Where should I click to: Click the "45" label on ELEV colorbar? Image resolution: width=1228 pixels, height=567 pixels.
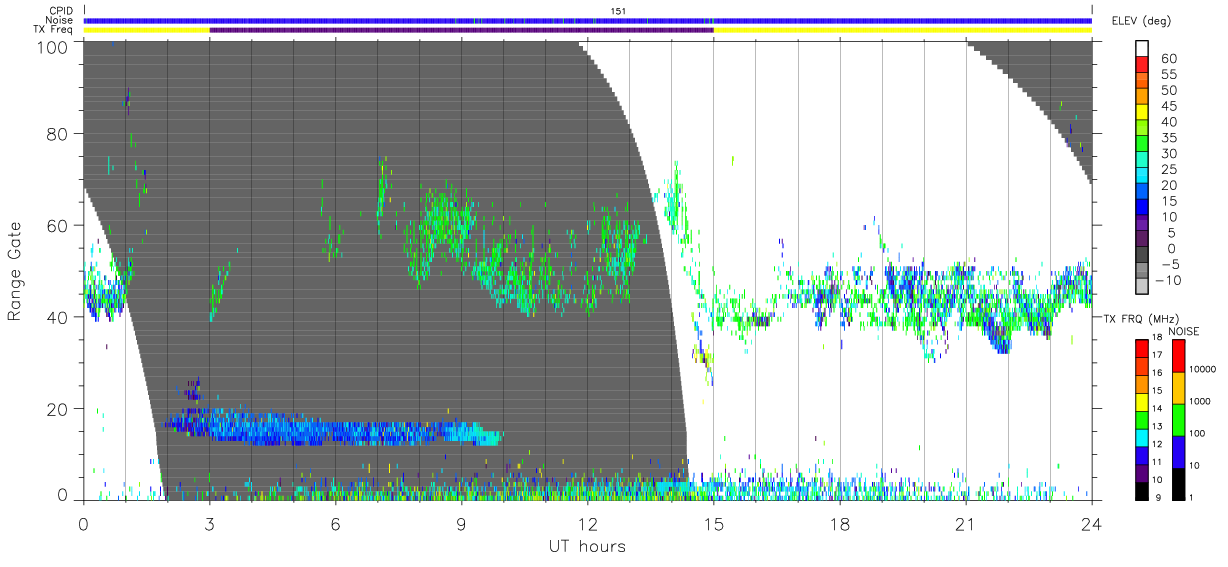[x=1167, y=107]
